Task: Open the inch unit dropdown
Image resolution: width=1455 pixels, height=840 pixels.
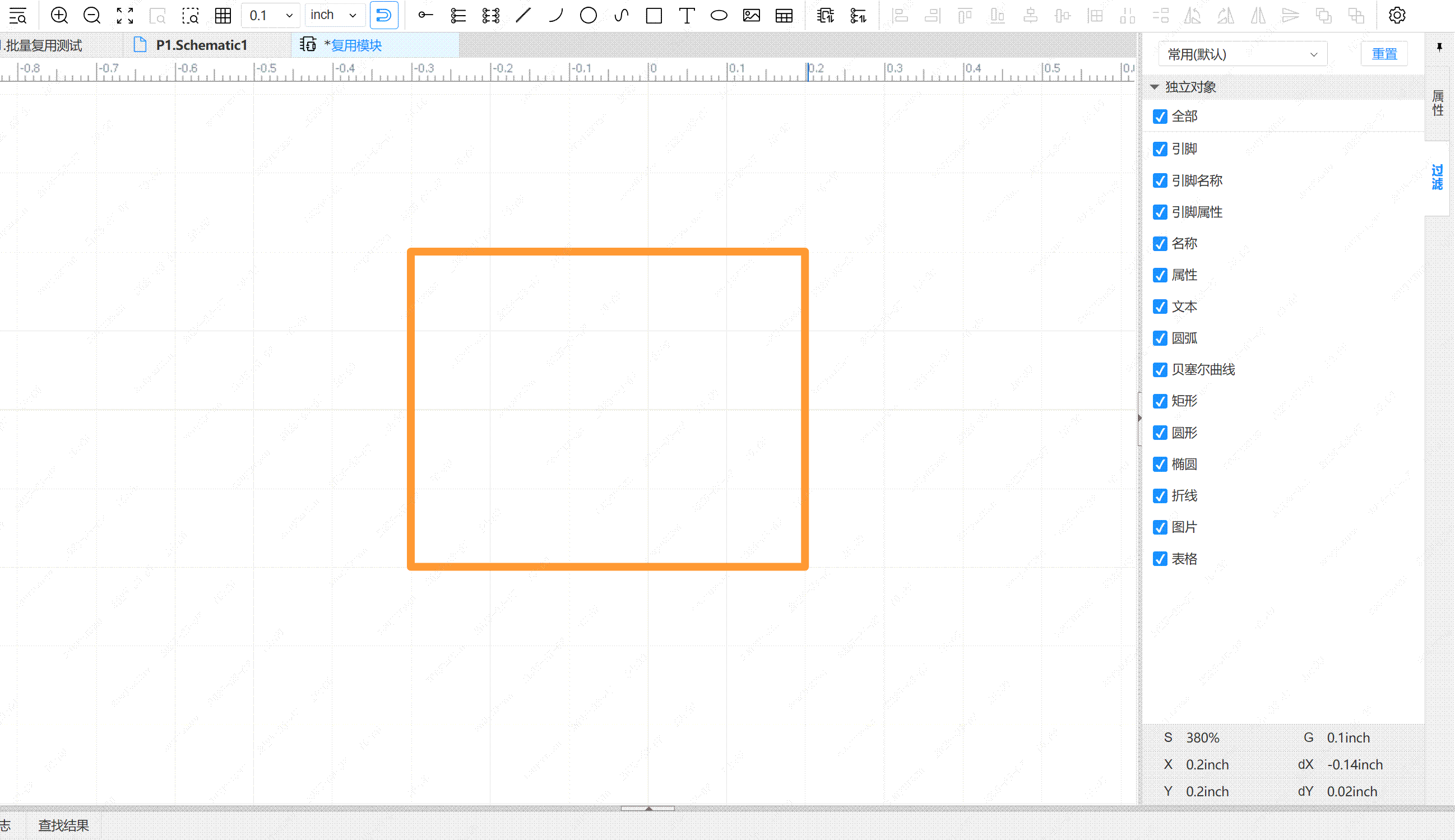Action: pos(334,16)
